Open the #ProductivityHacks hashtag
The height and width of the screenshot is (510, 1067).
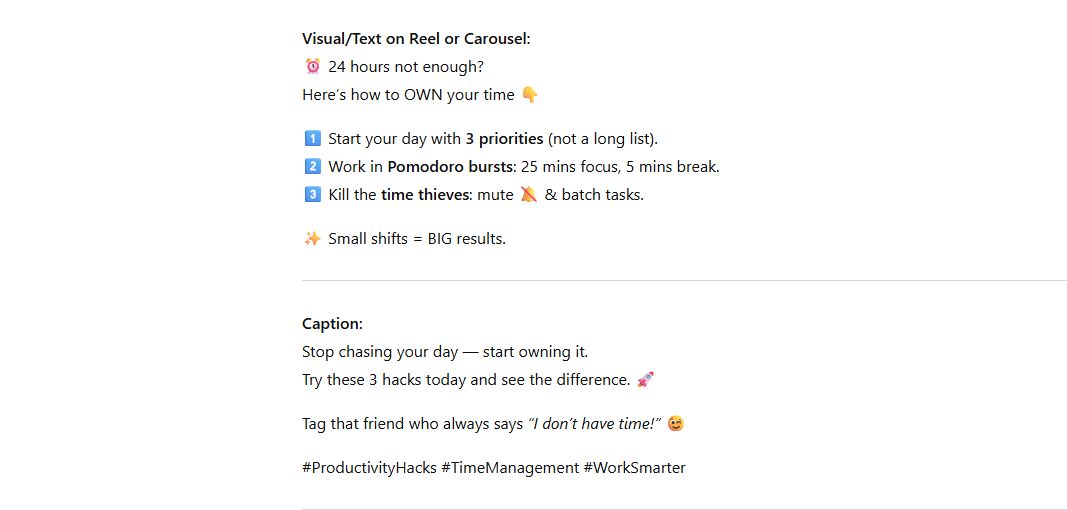(369, 468)
